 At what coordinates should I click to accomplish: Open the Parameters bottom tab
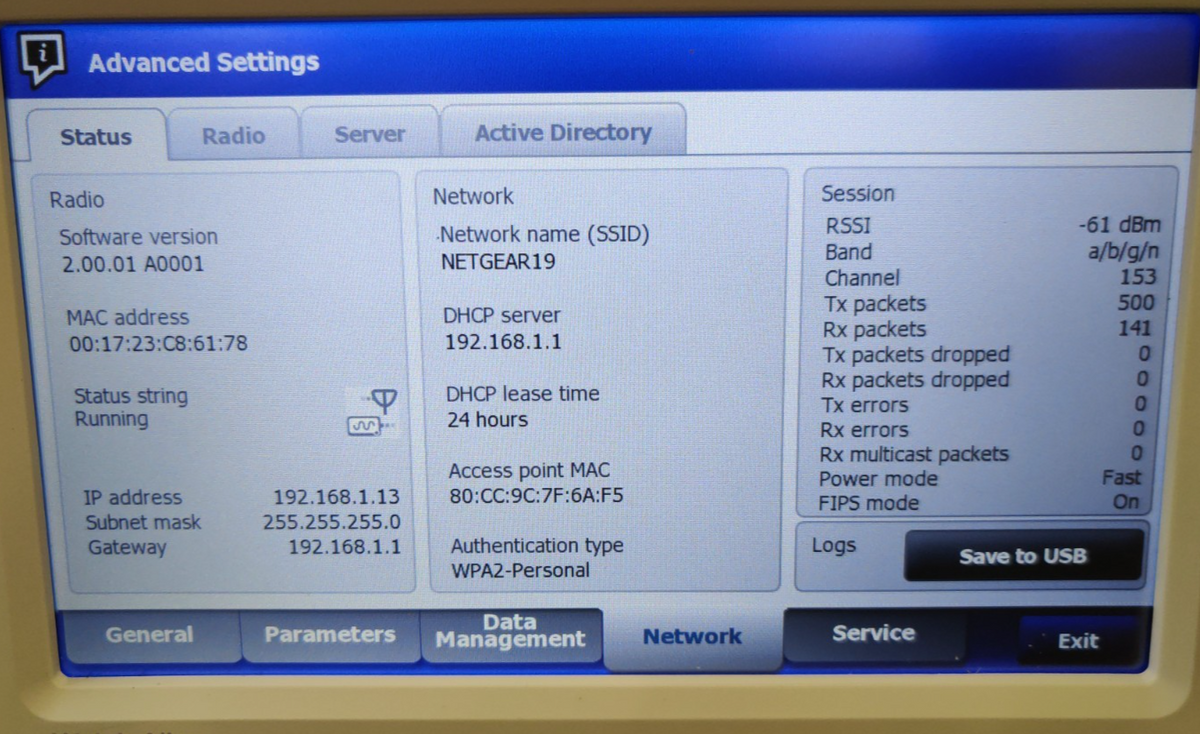(x=330, y=635)
